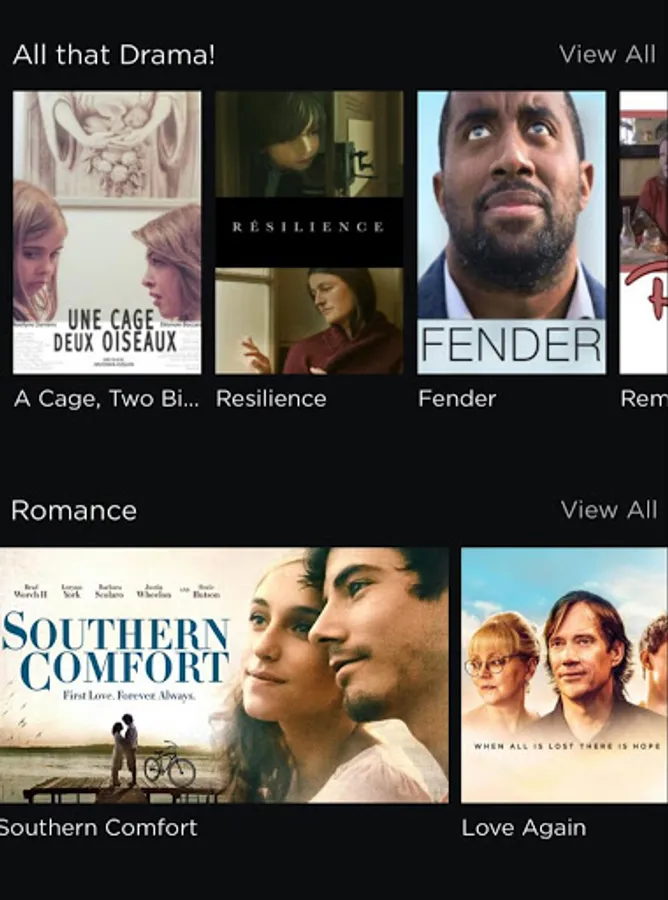Open the Une Cage Deux Oiseaux poster
The width and height of the screenshot is (668, 900).
click(x=107, y=232)
